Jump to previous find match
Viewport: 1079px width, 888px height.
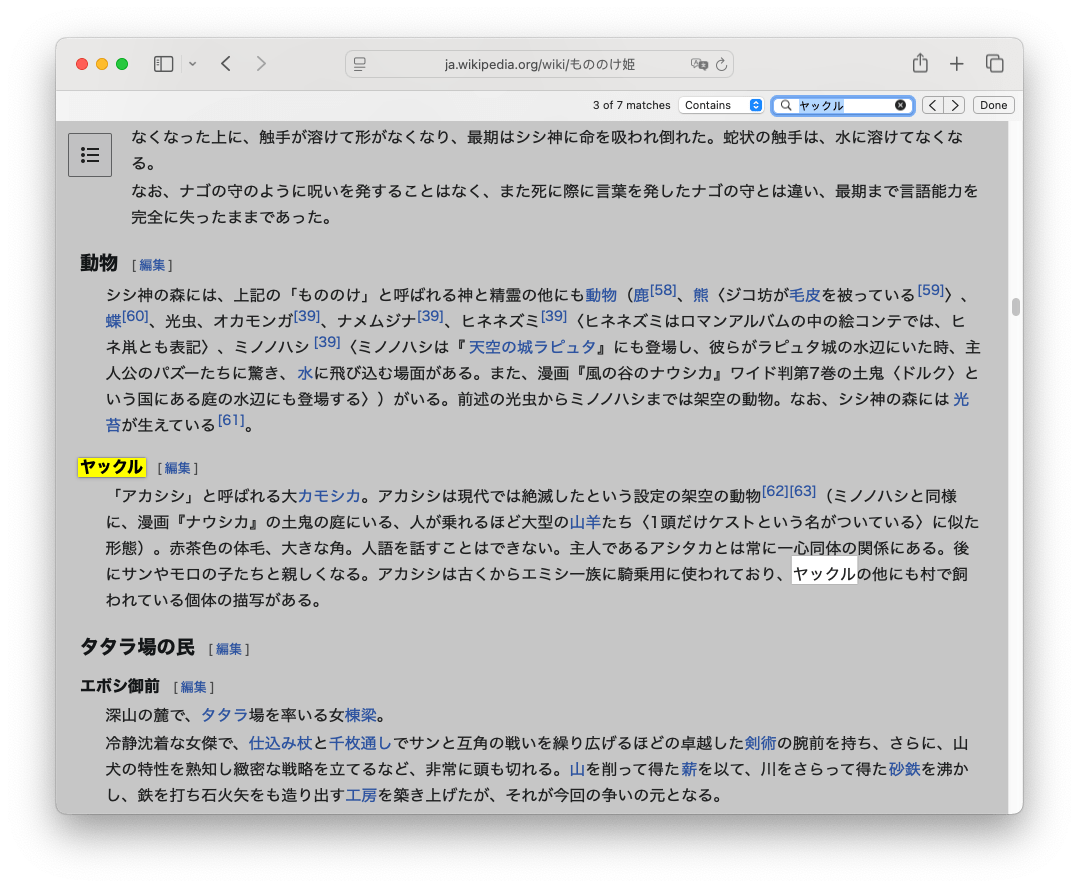click(x=932, y=105)
